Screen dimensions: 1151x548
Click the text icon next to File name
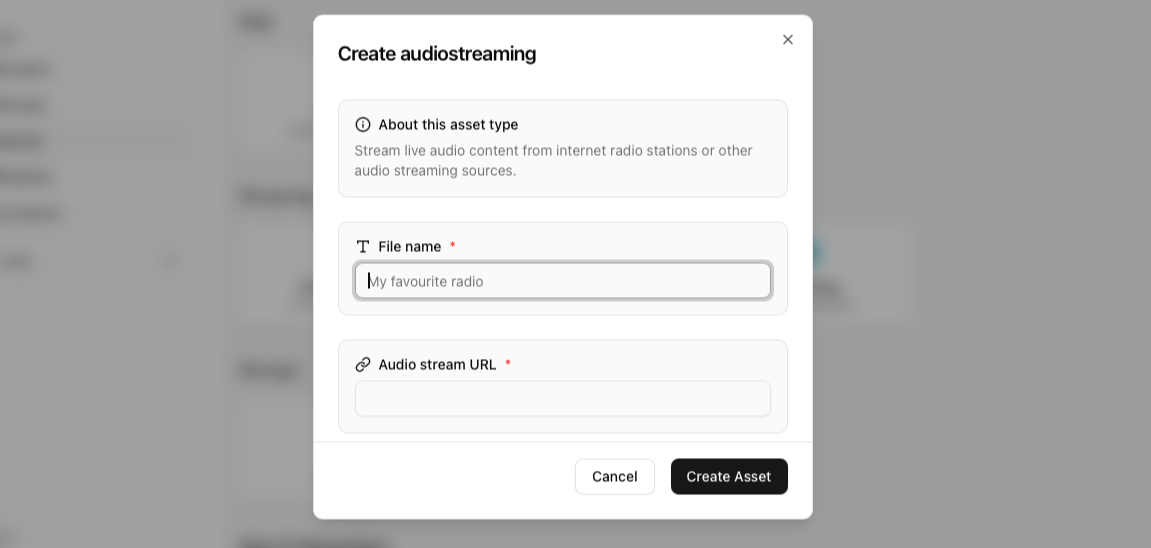tap(363, 247)
